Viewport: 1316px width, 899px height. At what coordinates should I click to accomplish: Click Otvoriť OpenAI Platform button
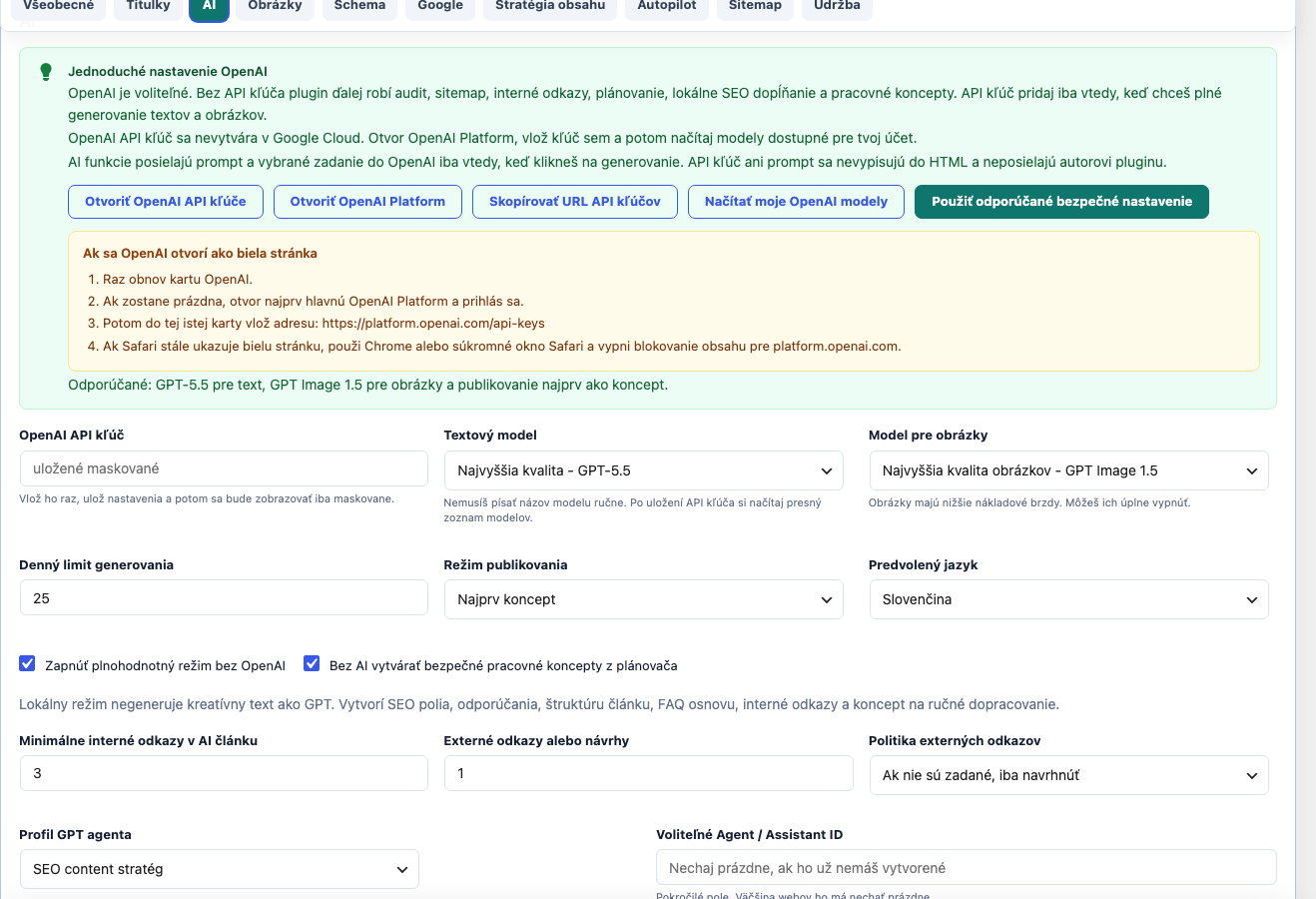pyautogui.click(x=367, y=202)
